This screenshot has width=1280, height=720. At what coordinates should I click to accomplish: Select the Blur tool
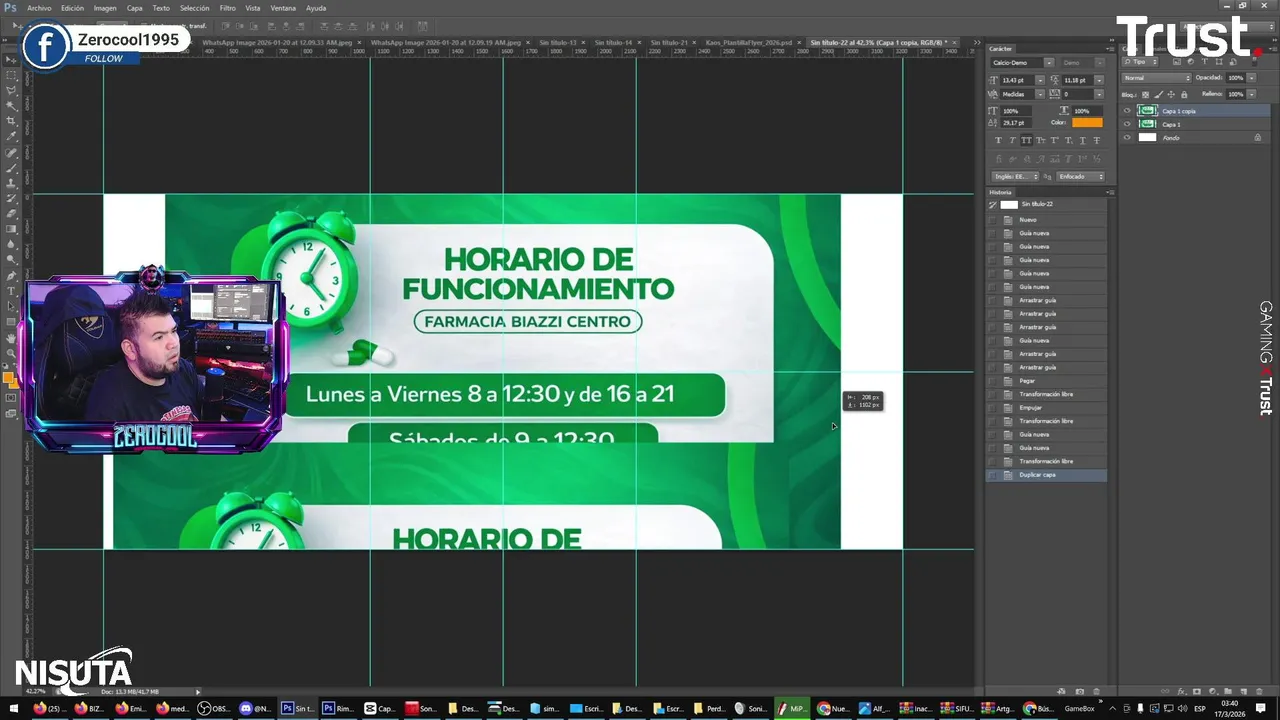coord(12,244)
